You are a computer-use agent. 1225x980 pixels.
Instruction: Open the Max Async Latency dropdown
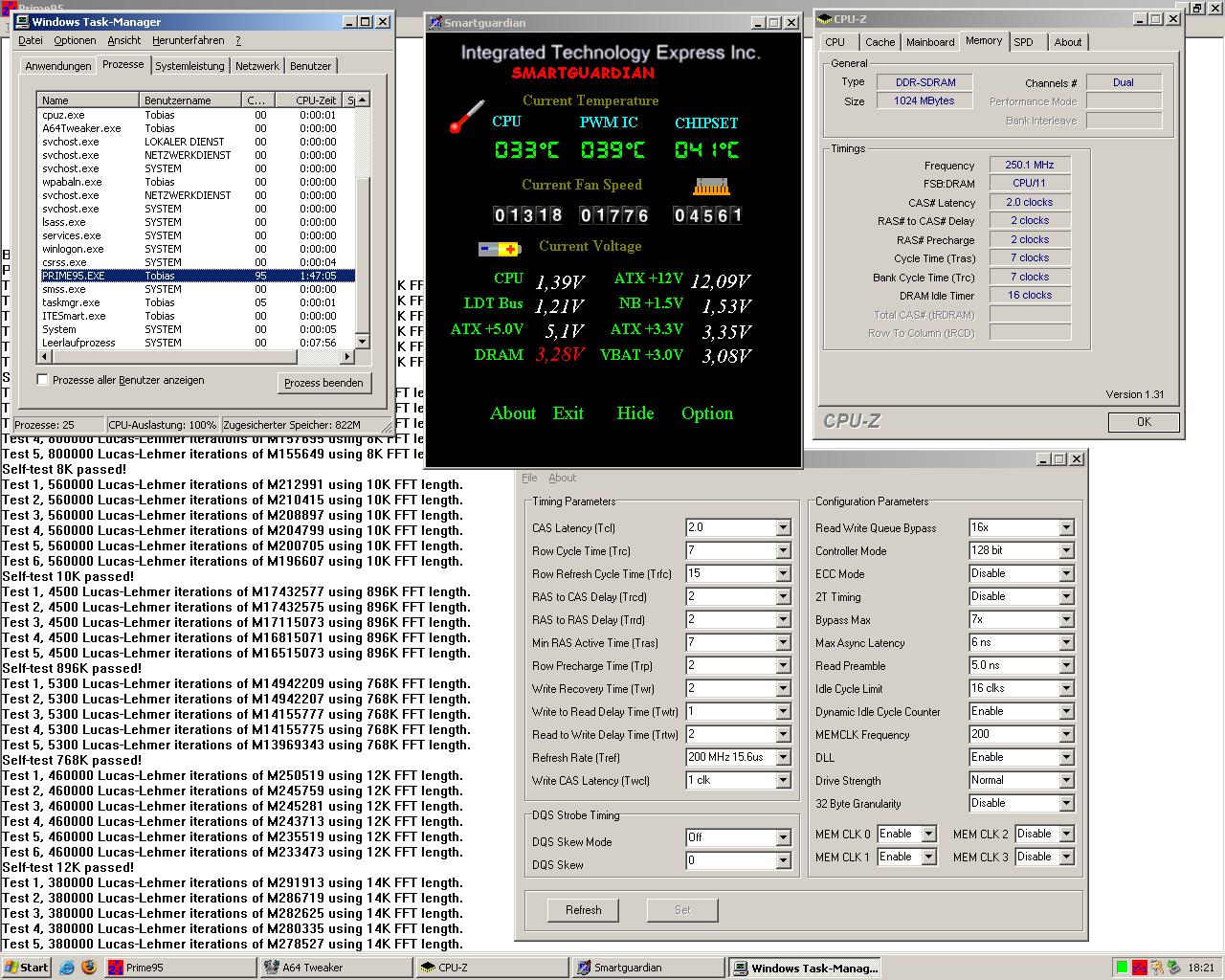(x=1066, y=642)
